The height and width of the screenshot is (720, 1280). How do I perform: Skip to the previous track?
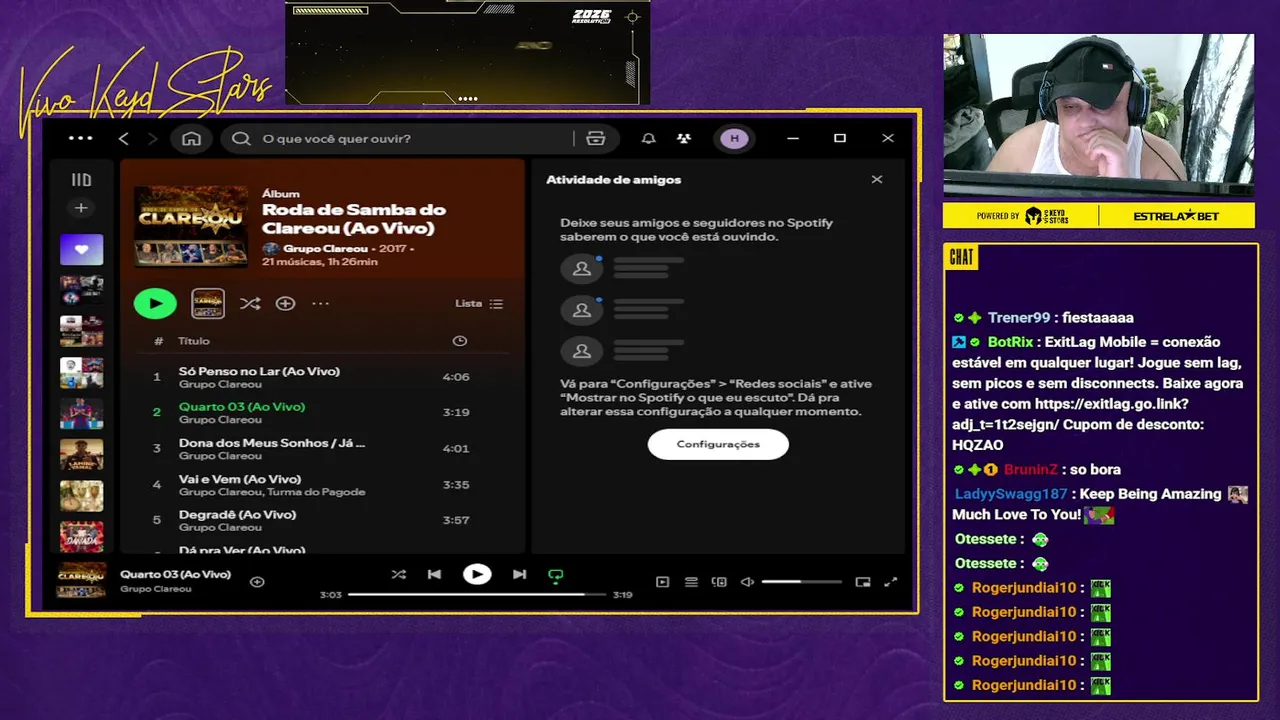pyautogui.click(x=434, y=574)
